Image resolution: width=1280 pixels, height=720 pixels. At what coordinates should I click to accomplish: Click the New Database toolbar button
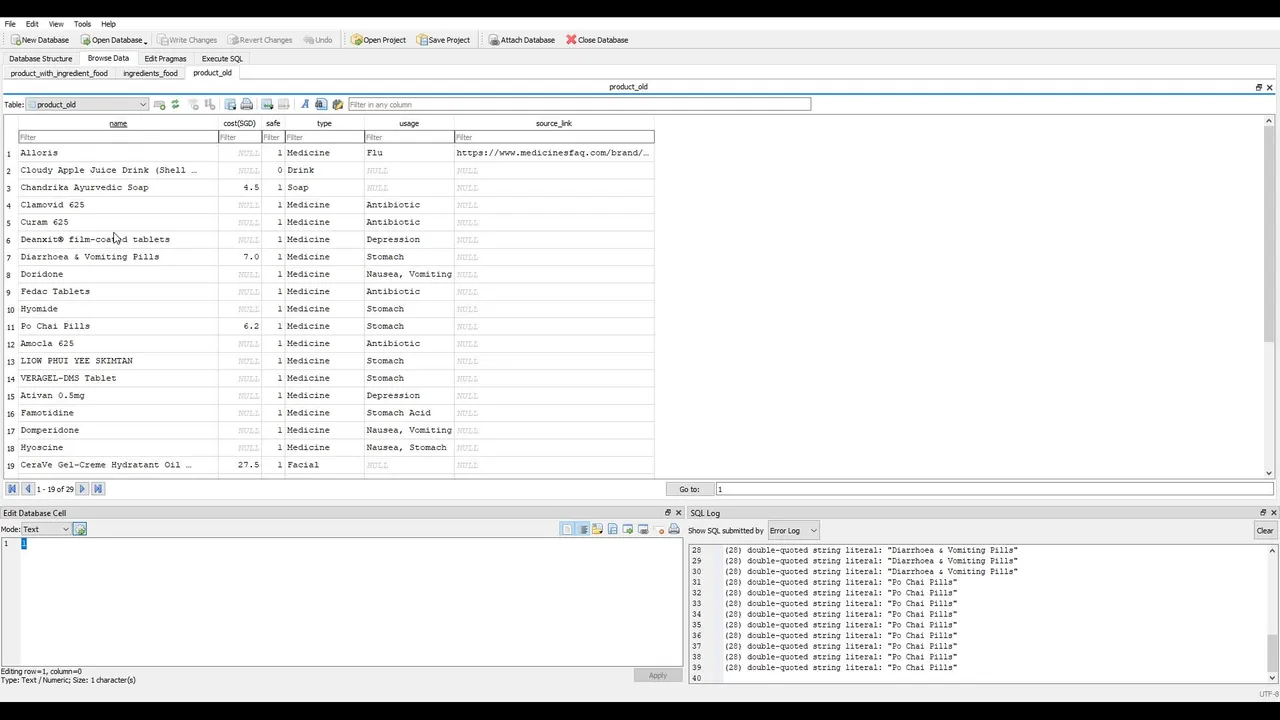tap(40, 40)
